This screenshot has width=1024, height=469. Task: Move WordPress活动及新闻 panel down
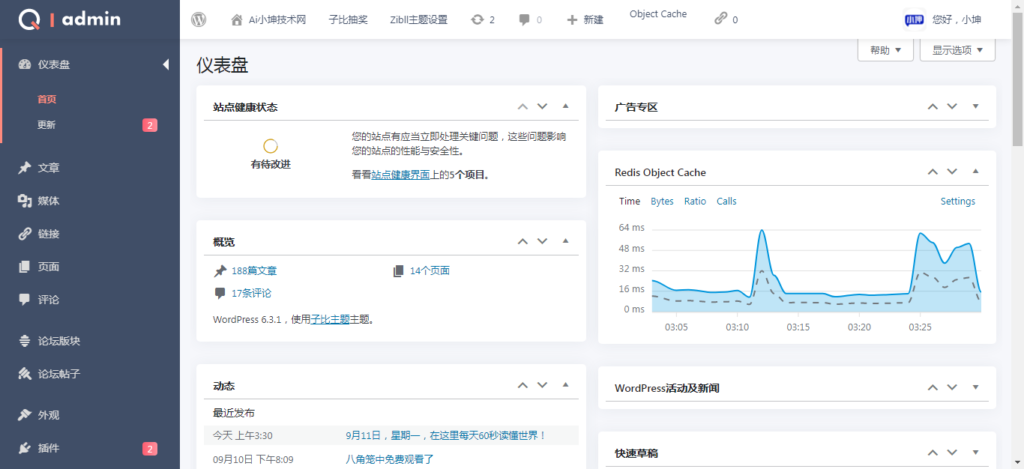[x=952, y=387]
